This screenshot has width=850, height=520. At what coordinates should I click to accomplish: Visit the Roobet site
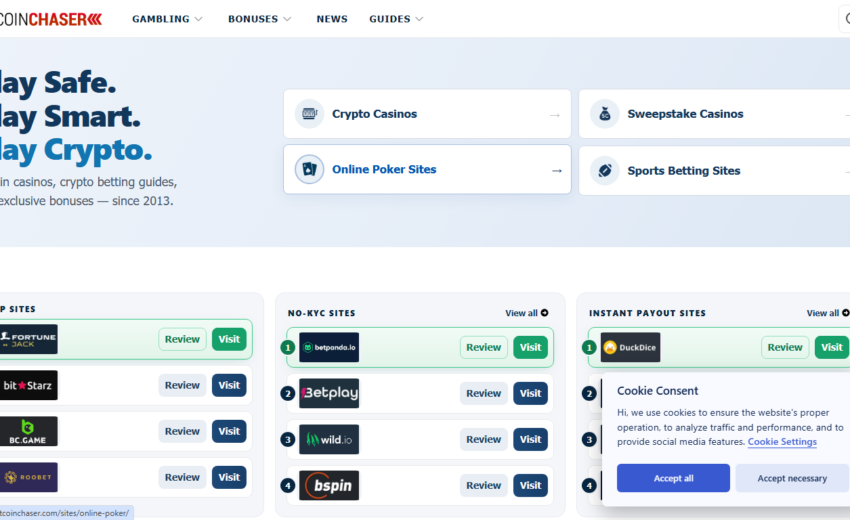[x=229, y=477]
